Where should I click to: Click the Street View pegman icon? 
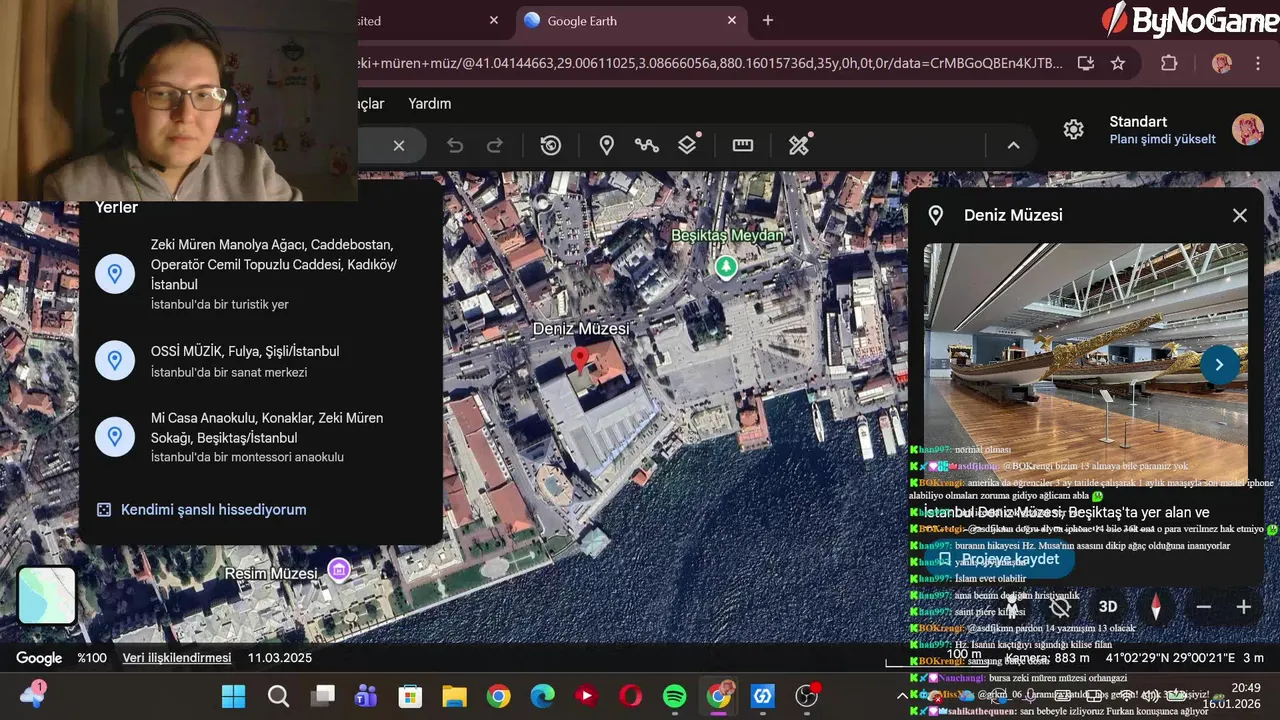(x=1012, y=606)
